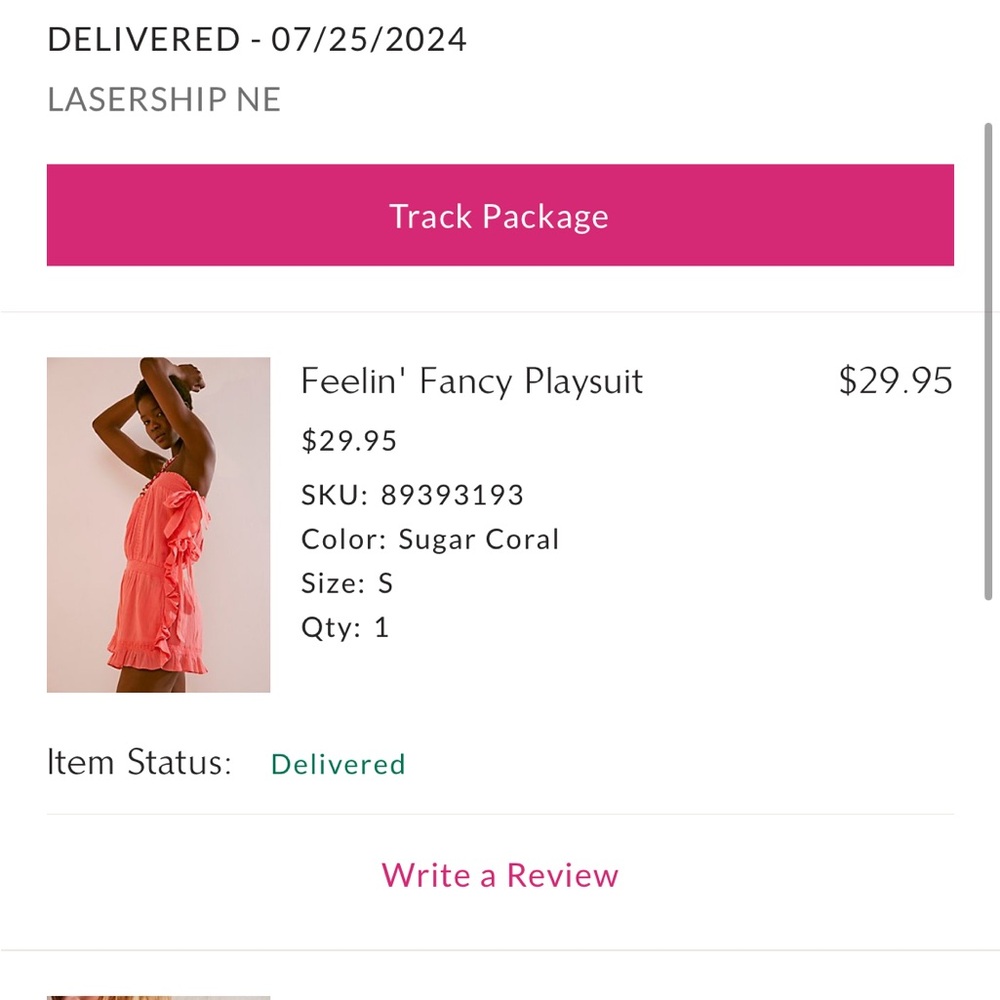Click the Qty: 1 detail text
The height and width of the screenshot is (1000, 1000).
point(344,627)
